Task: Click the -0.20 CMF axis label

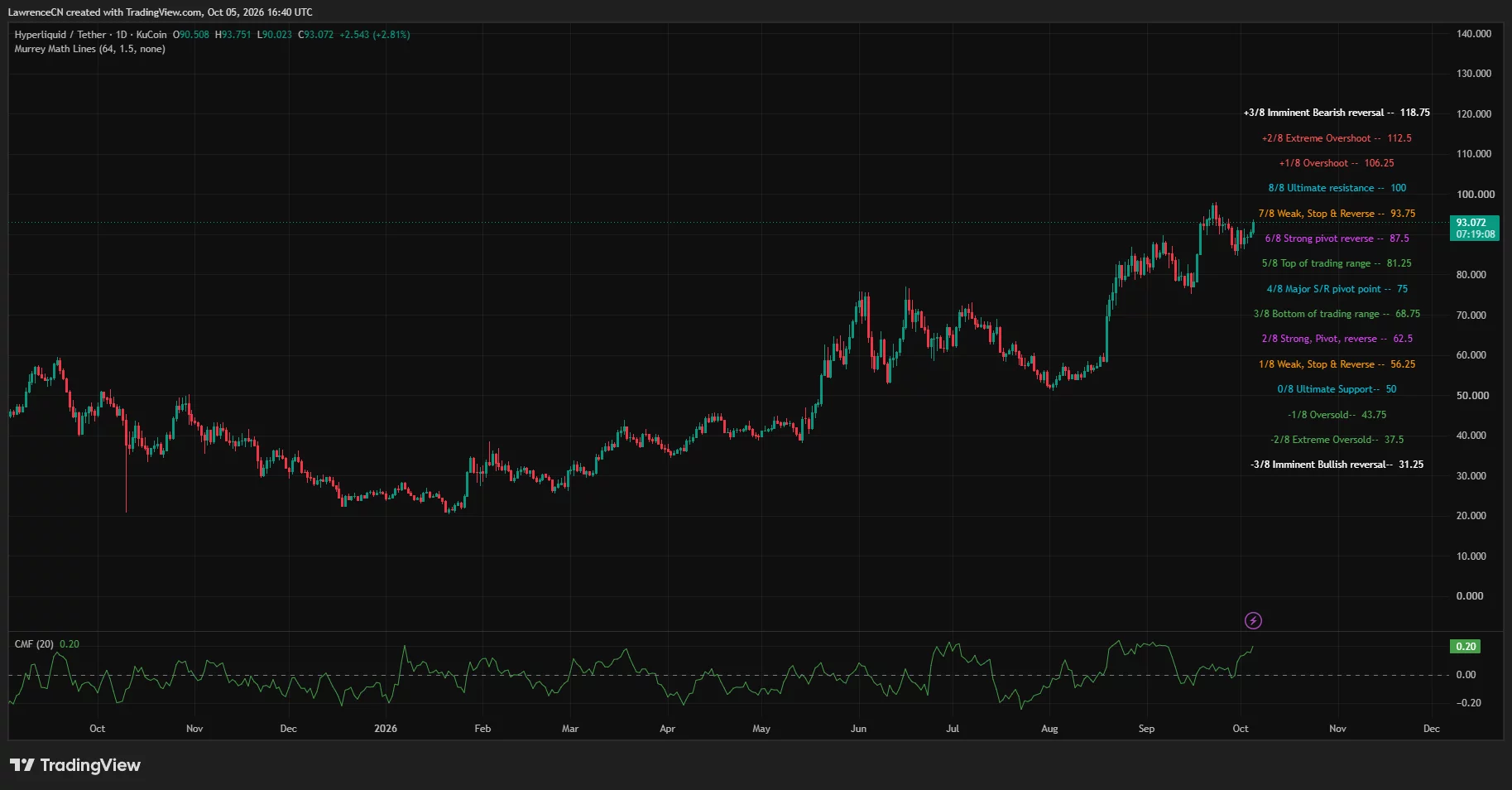Action: 1468,703
